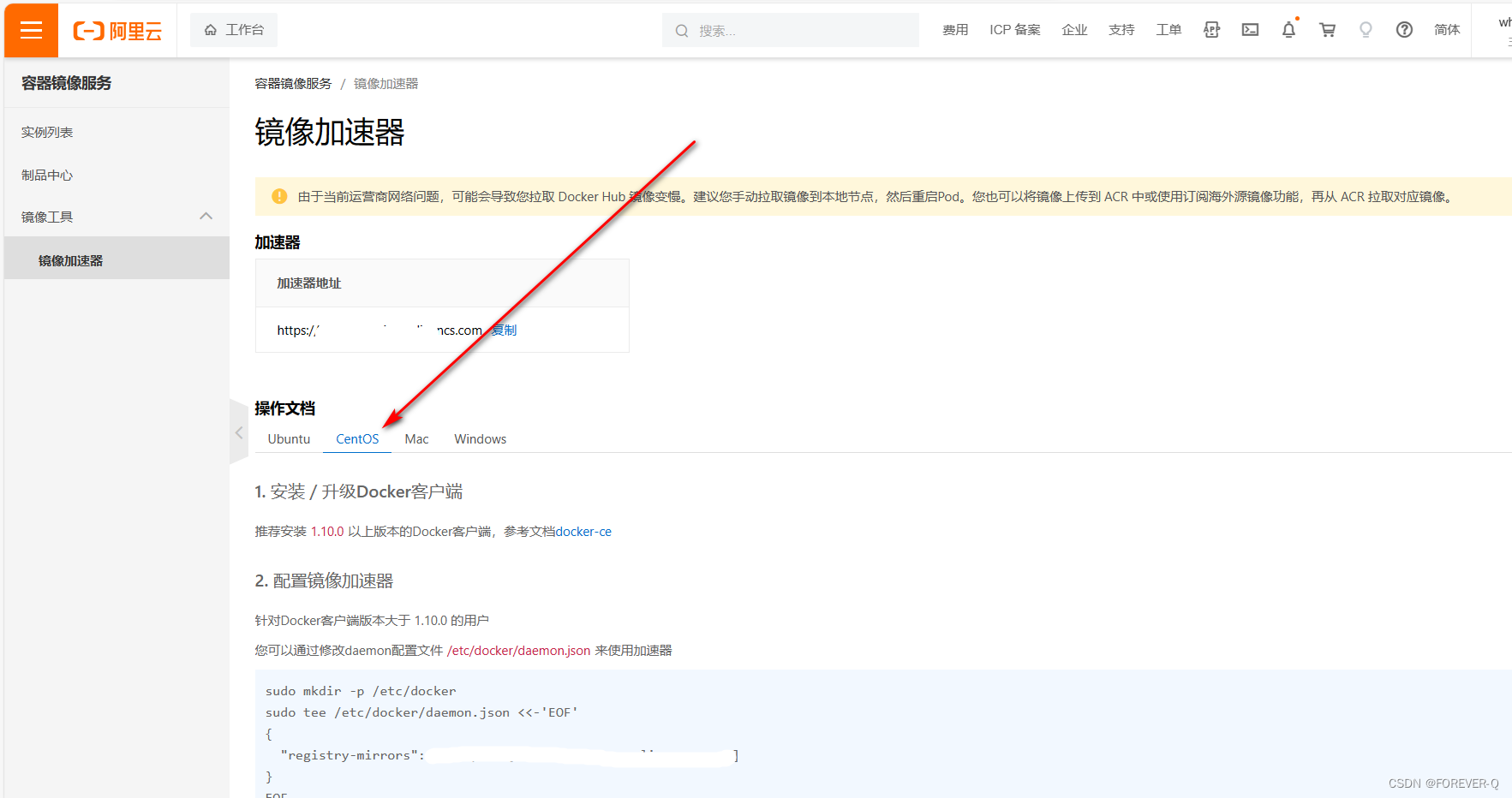Open the help question mark icon

pyautogui.click(x=1404, y=30)
